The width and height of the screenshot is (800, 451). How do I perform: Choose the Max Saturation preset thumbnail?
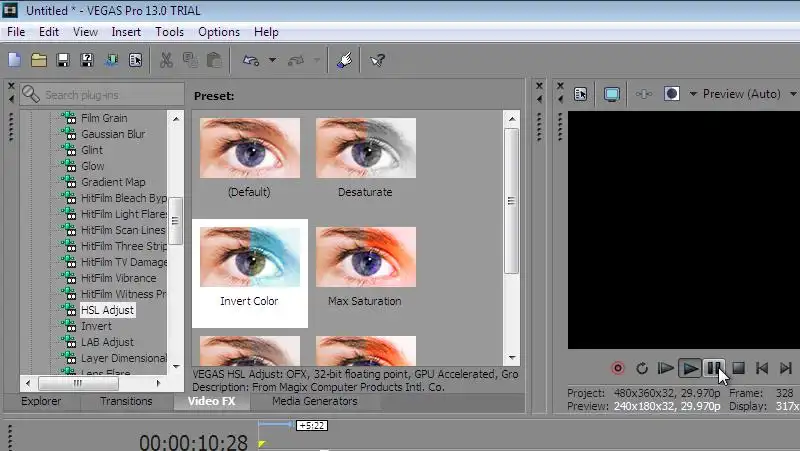click(366, 257)
